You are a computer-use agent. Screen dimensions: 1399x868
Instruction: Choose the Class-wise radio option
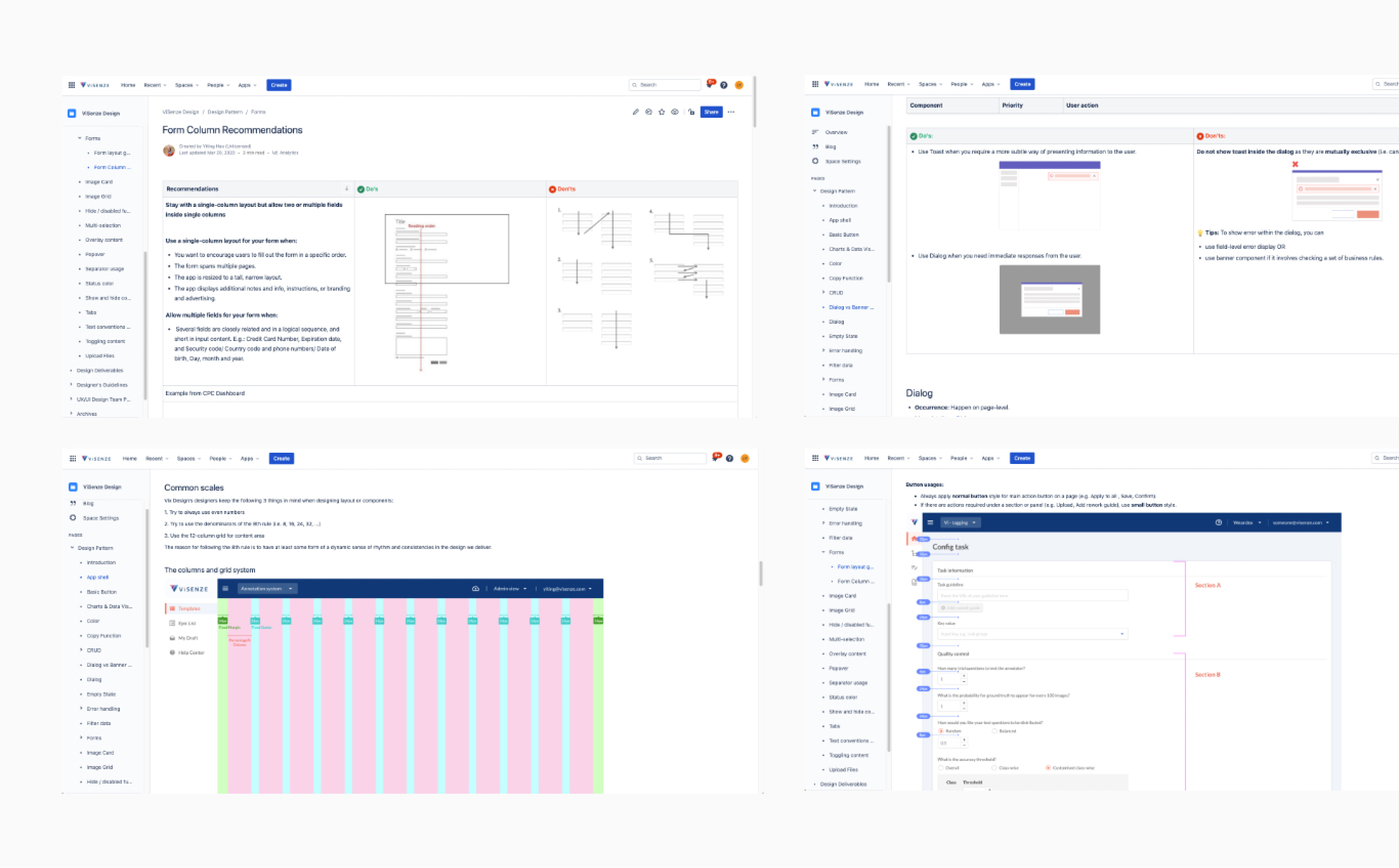click(994, 768)
